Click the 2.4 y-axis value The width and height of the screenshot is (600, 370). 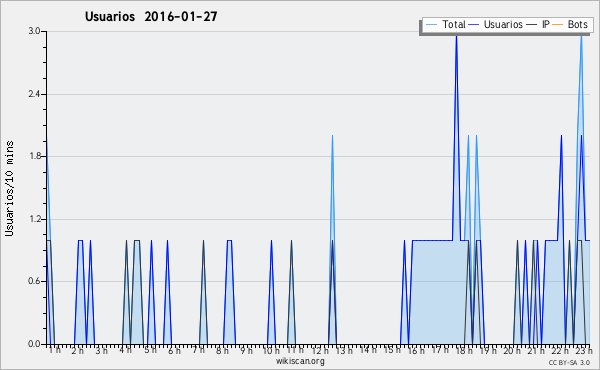(x=34, y=94)
